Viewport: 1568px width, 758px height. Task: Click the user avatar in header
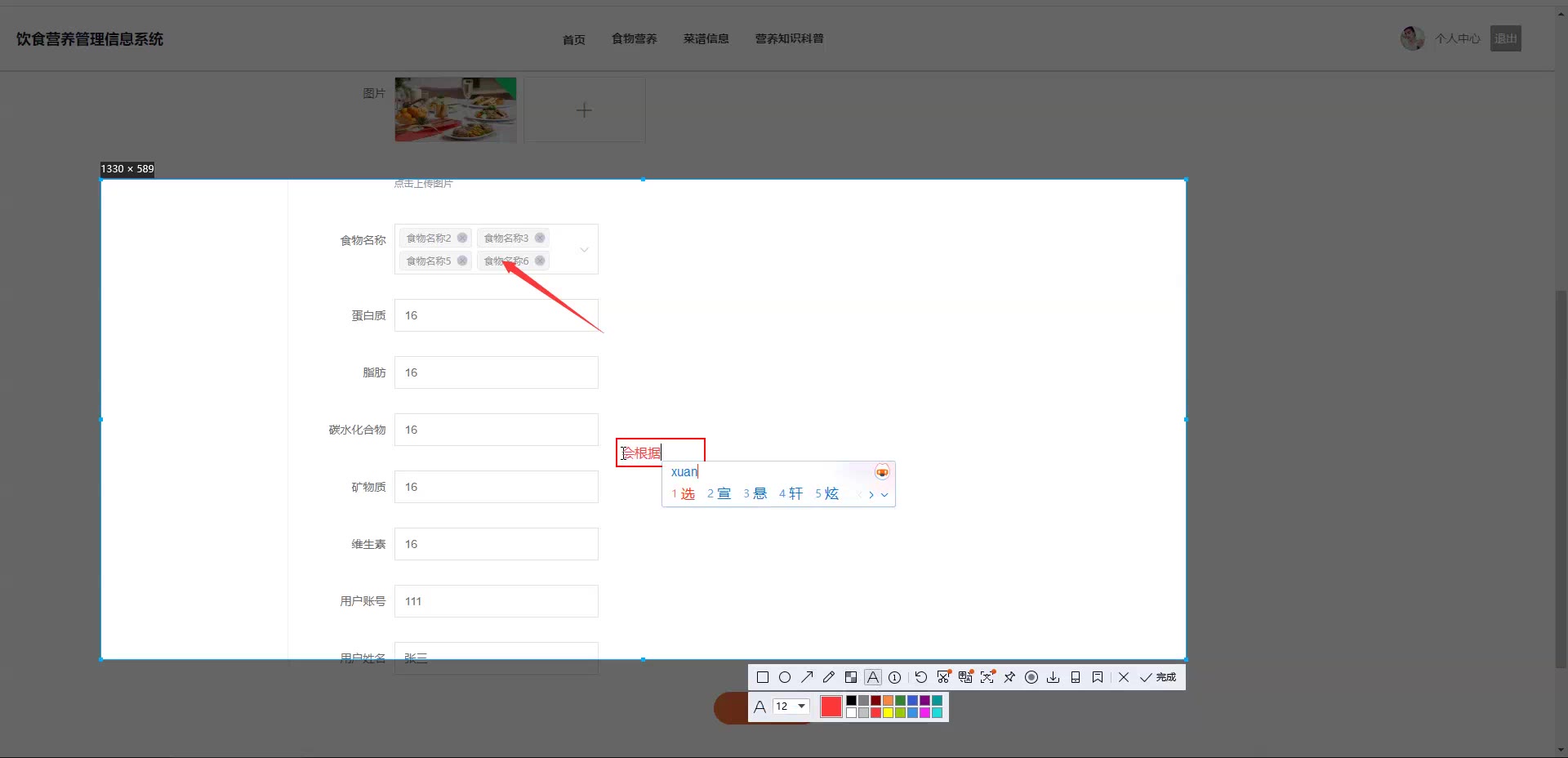1413,38
